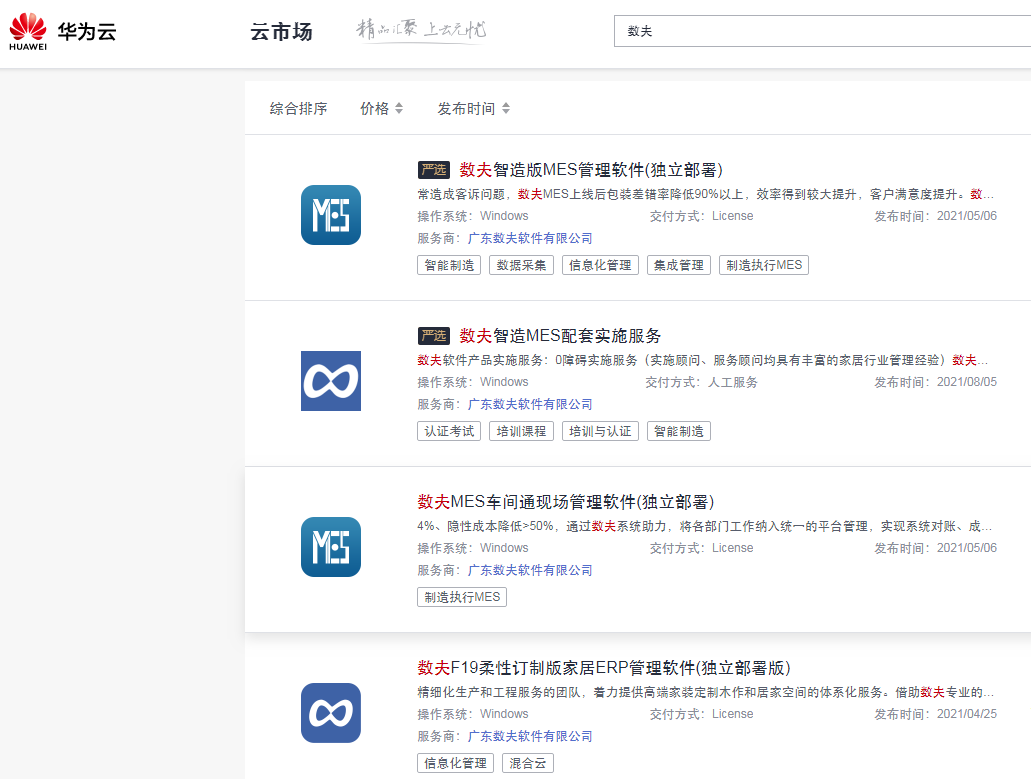This screenshot has height=779, width=1031.
Task: Select 信息化管理 tag on 数夫F19 ERP
Action: pyautogui.click(x=456, y=763)
